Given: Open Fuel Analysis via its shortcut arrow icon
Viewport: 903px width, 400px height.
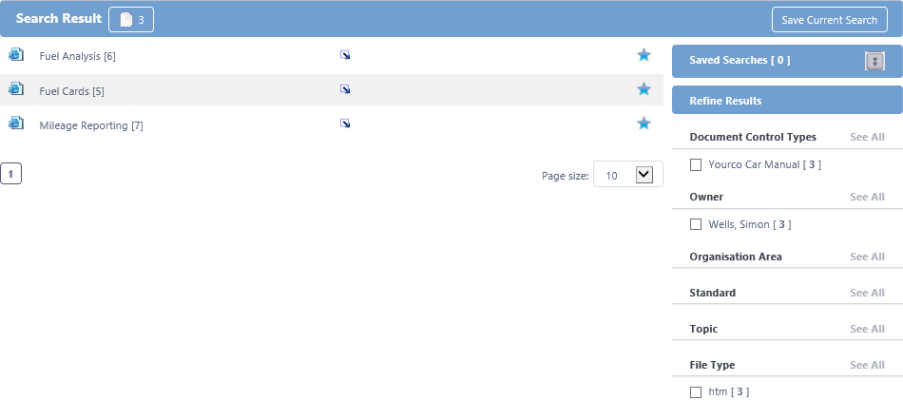Looking at the screenshot, I should [x=345, y=55].
